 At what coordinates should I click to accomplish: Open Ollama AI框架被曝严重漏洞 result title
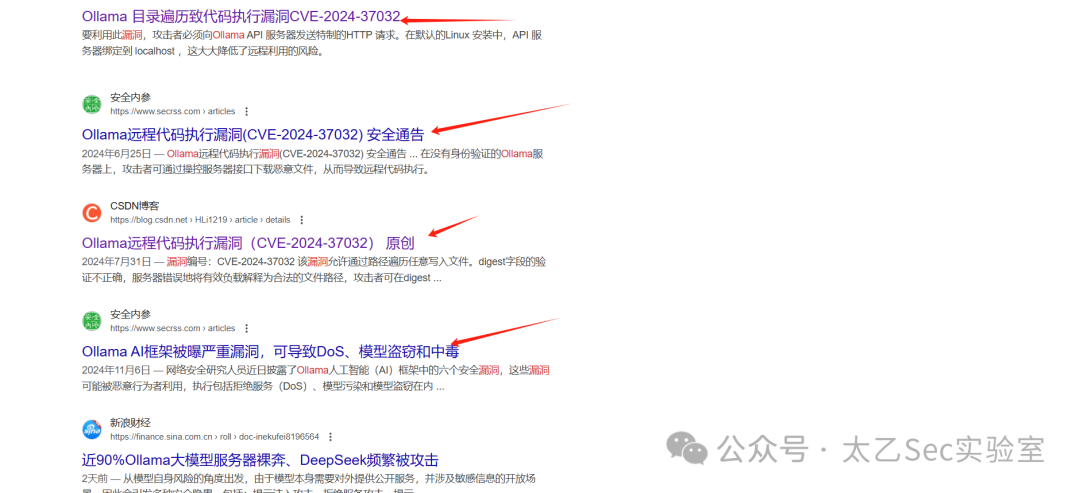[270, 352]
